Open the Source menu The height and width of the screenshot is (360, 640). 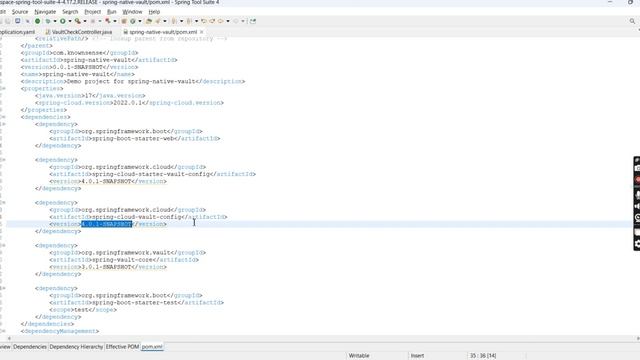(20, 12)
